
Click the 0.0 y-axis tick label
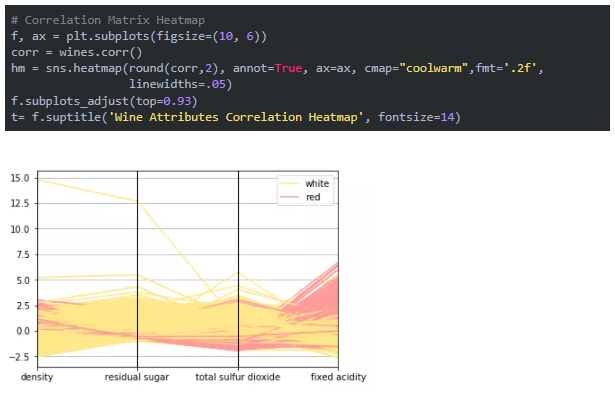click(22, 331)
